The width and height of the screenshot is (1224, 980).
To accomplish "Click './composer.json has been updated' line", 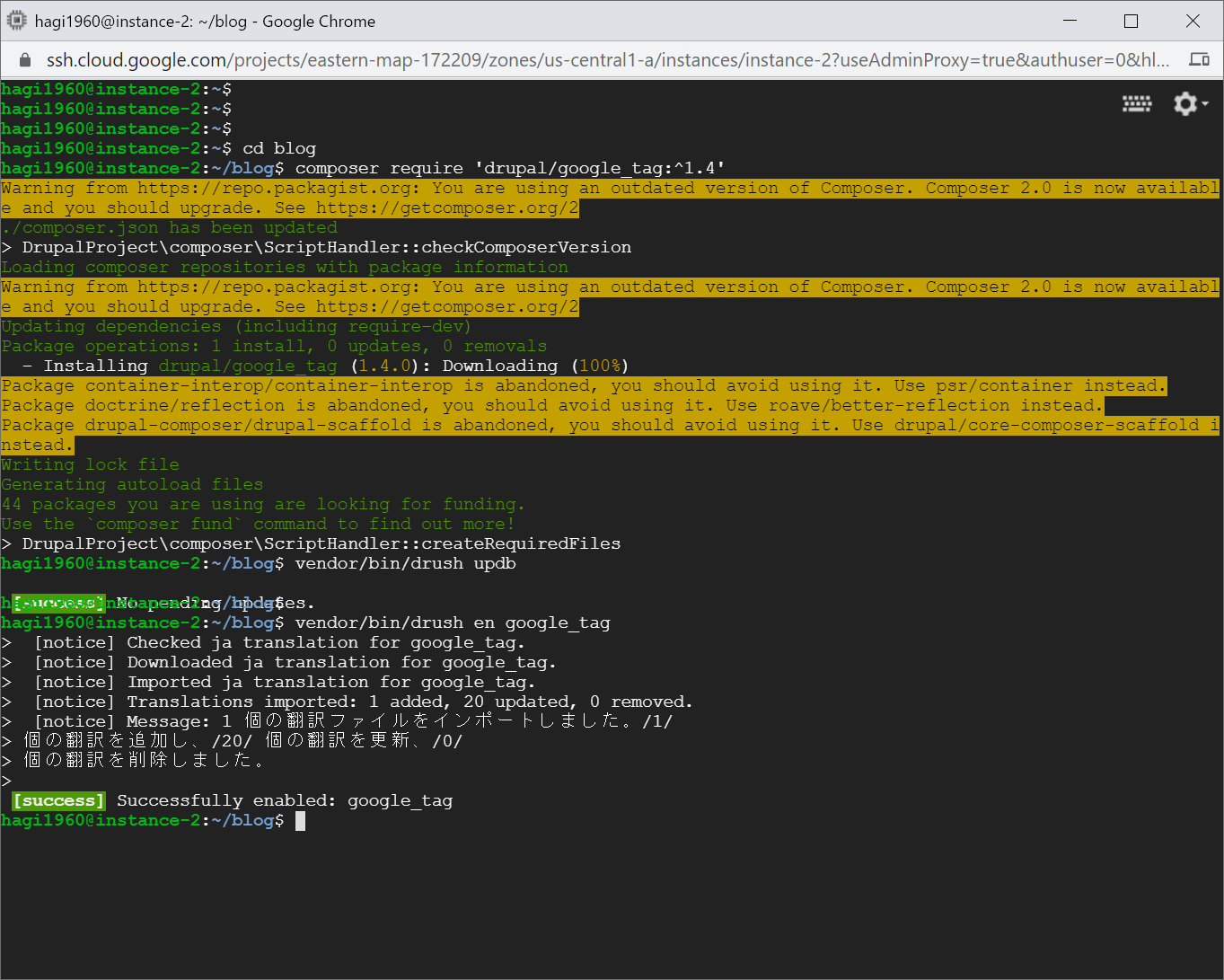I will (170, 227).
